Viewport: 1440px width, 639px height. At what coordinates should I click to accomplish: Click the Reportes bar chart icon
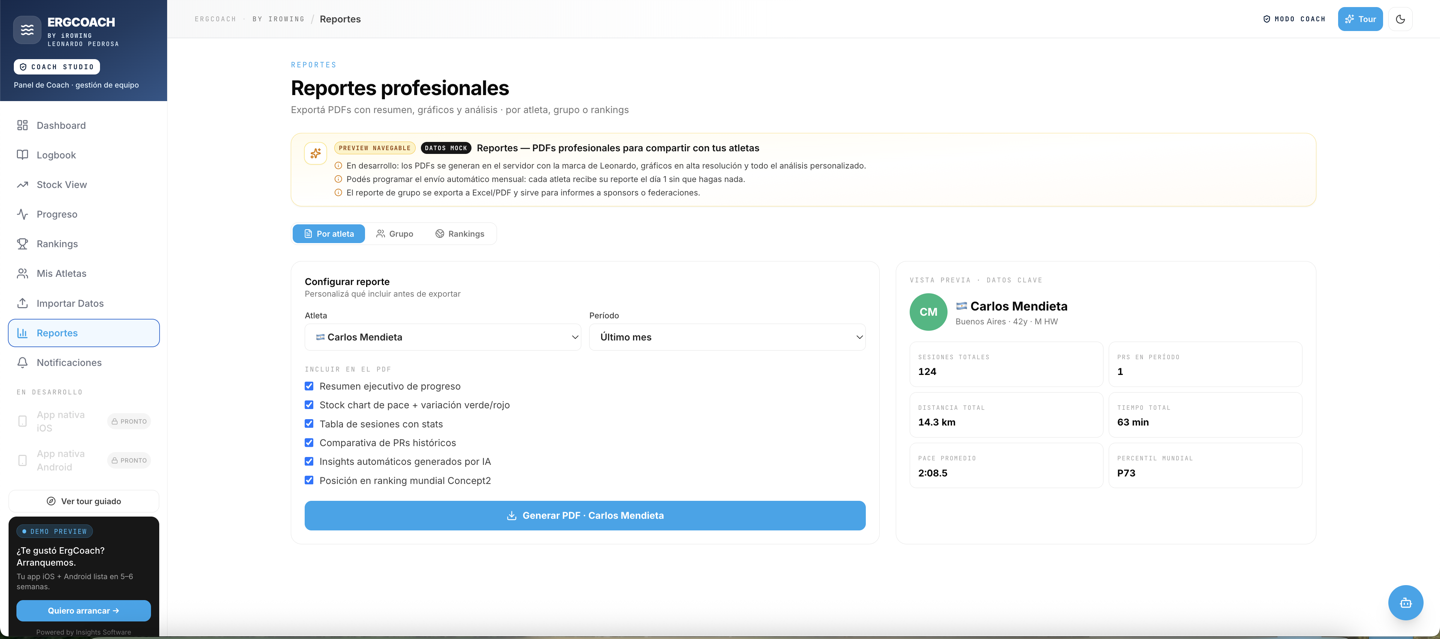[22, 333]
